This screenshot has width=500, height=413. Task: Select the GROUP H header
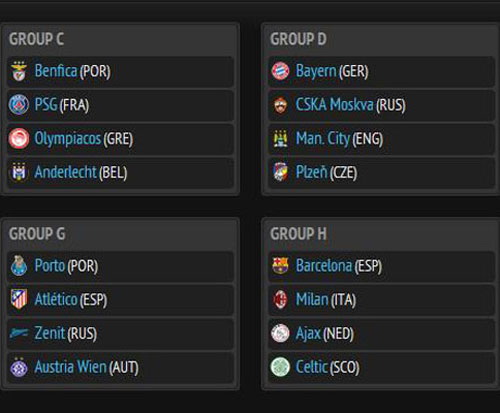298,234
